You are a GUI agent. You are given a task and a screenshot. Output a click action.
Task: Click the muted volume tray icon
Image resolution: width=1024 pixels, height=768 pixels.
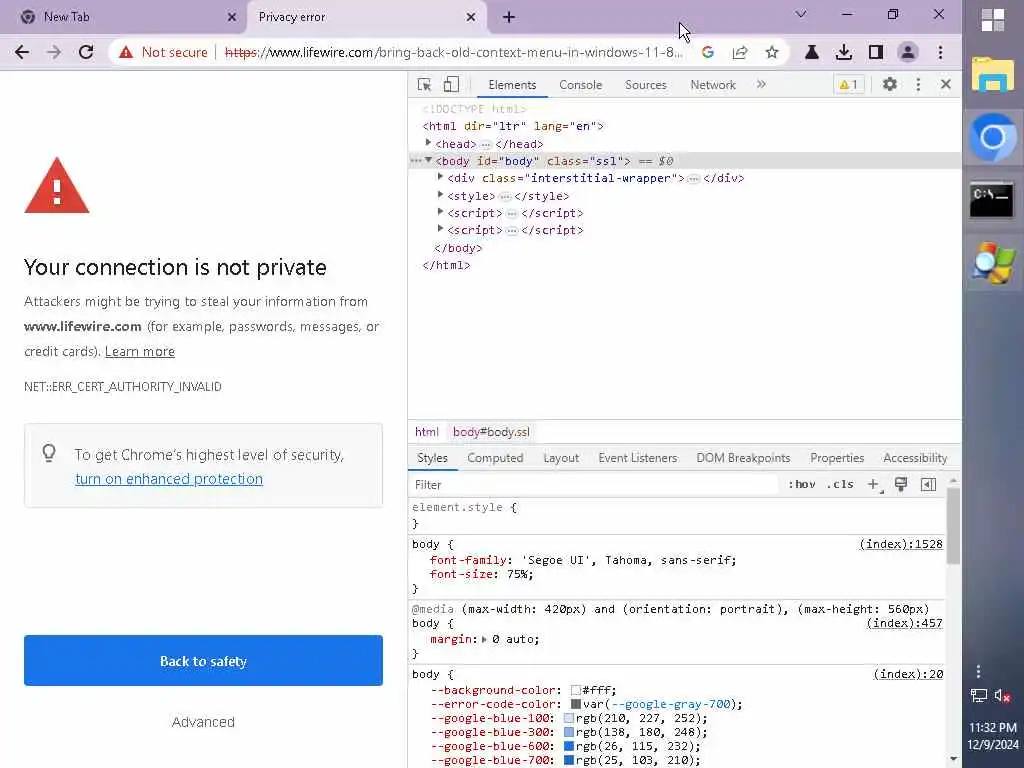tap(1002, 696)
